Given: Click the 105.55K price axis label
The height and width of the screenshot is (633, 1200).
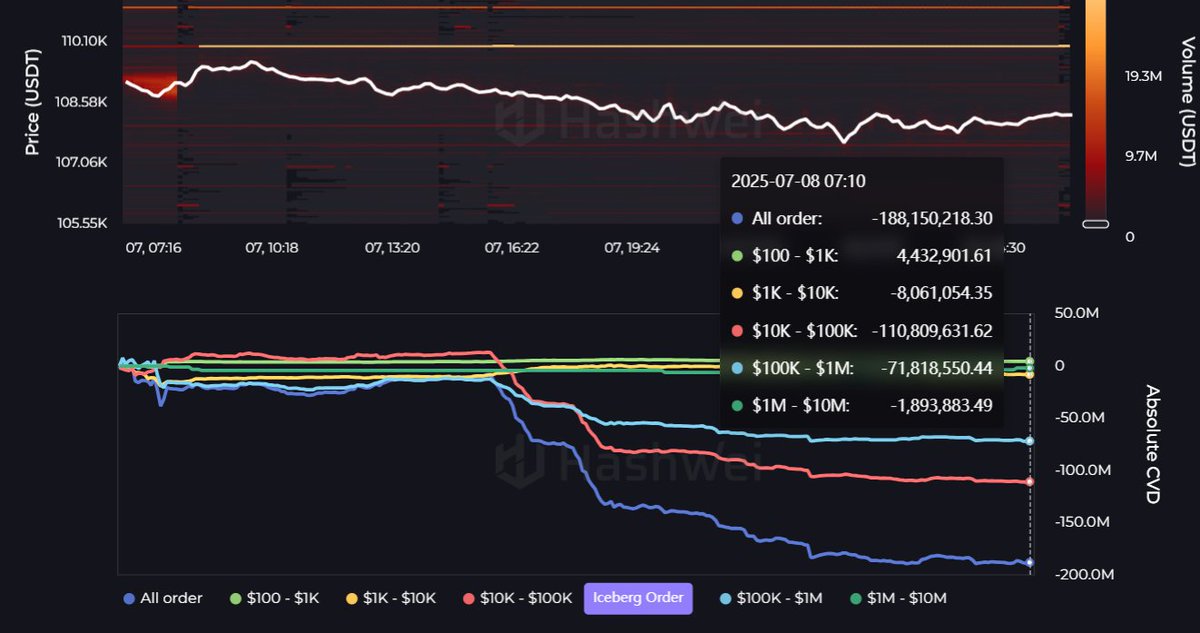Looking at the screenshot, I should pos(84,223).
